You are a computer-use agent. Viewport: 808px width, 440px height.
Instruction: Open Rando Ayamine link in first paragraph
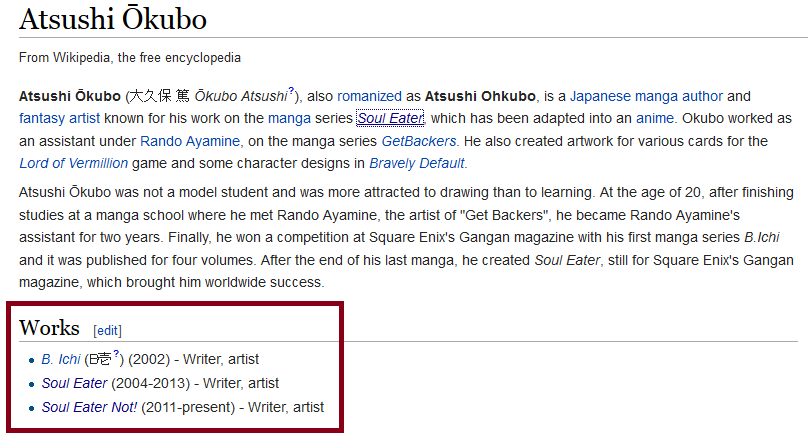pos(190,141)
